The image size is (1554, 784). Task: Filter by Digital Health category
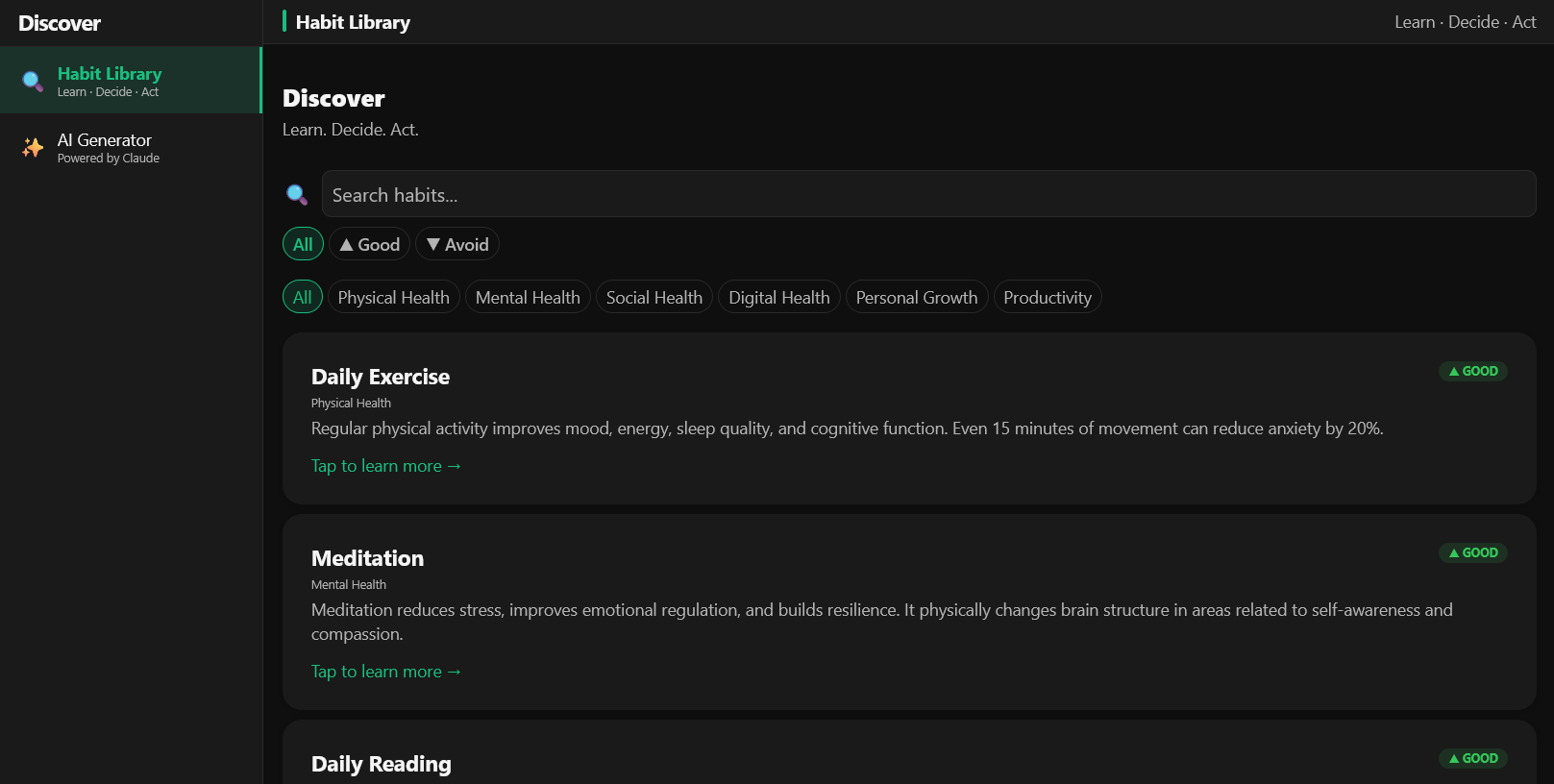779,297
